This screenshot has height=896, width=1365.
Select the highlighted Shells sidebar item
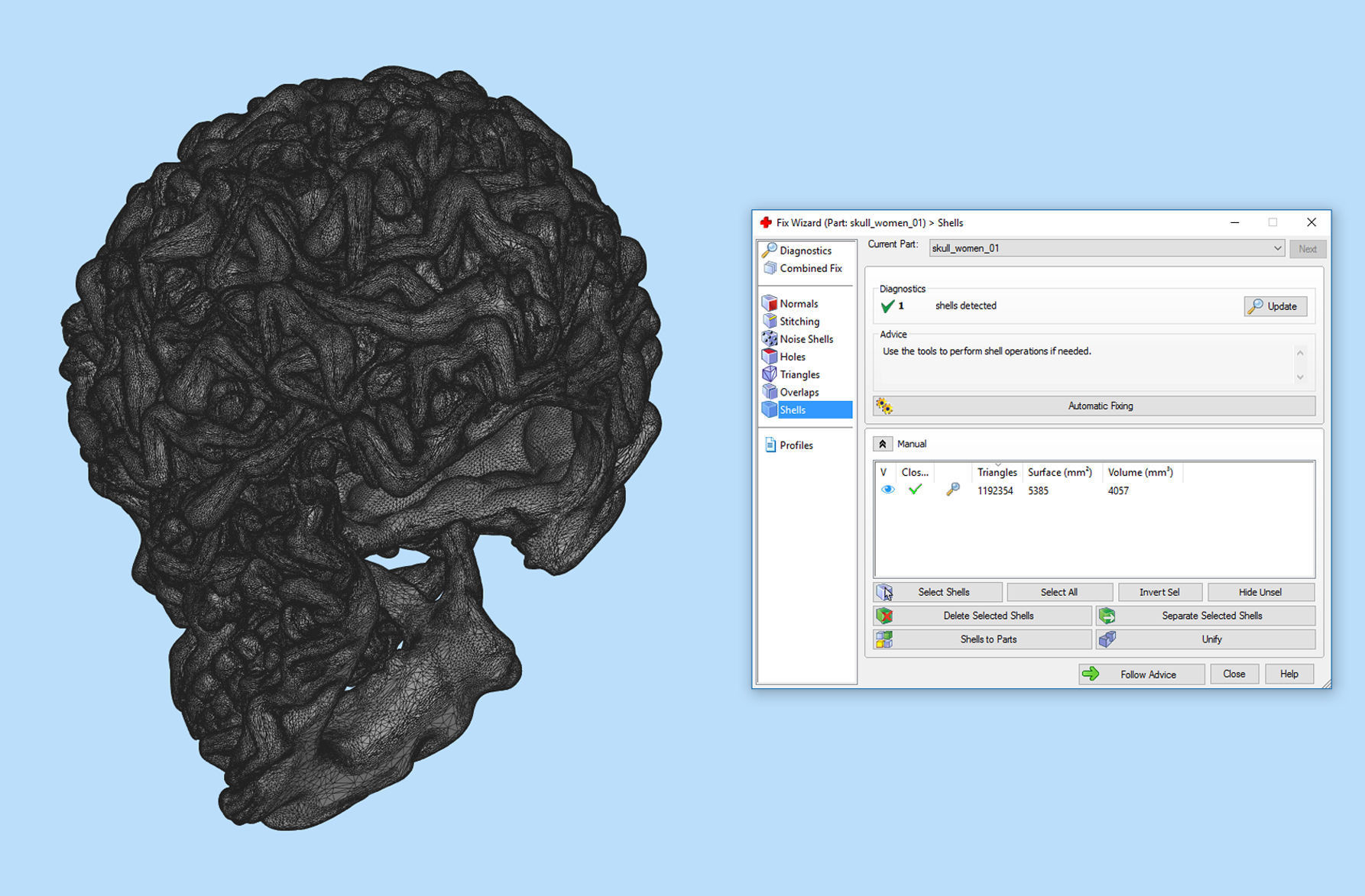[x=806, y=409]
